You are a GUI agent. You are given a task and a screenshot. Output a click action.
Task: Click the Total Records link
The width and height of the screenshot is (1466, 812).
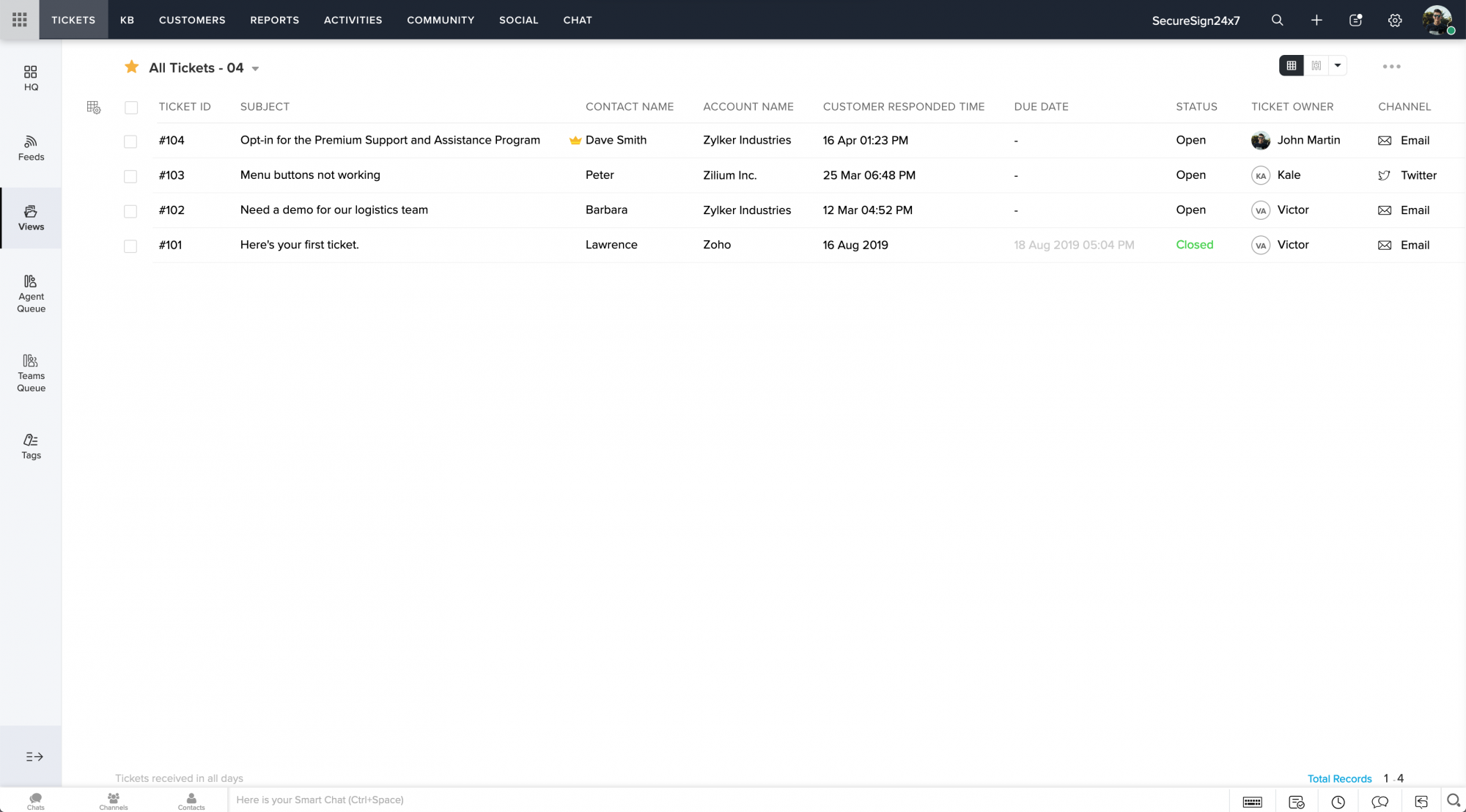[x=1339, y=778]
